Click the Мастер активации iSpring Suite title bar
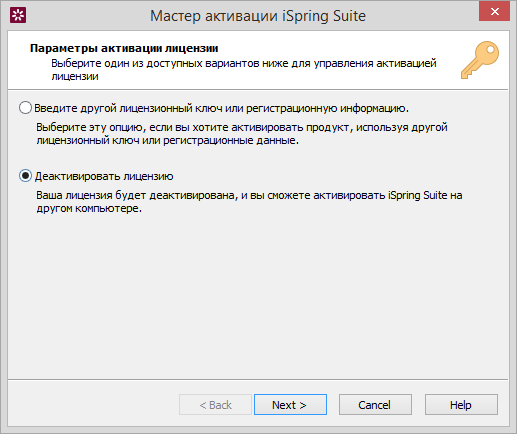Viewport: 517px width, 434px height. 258,16
